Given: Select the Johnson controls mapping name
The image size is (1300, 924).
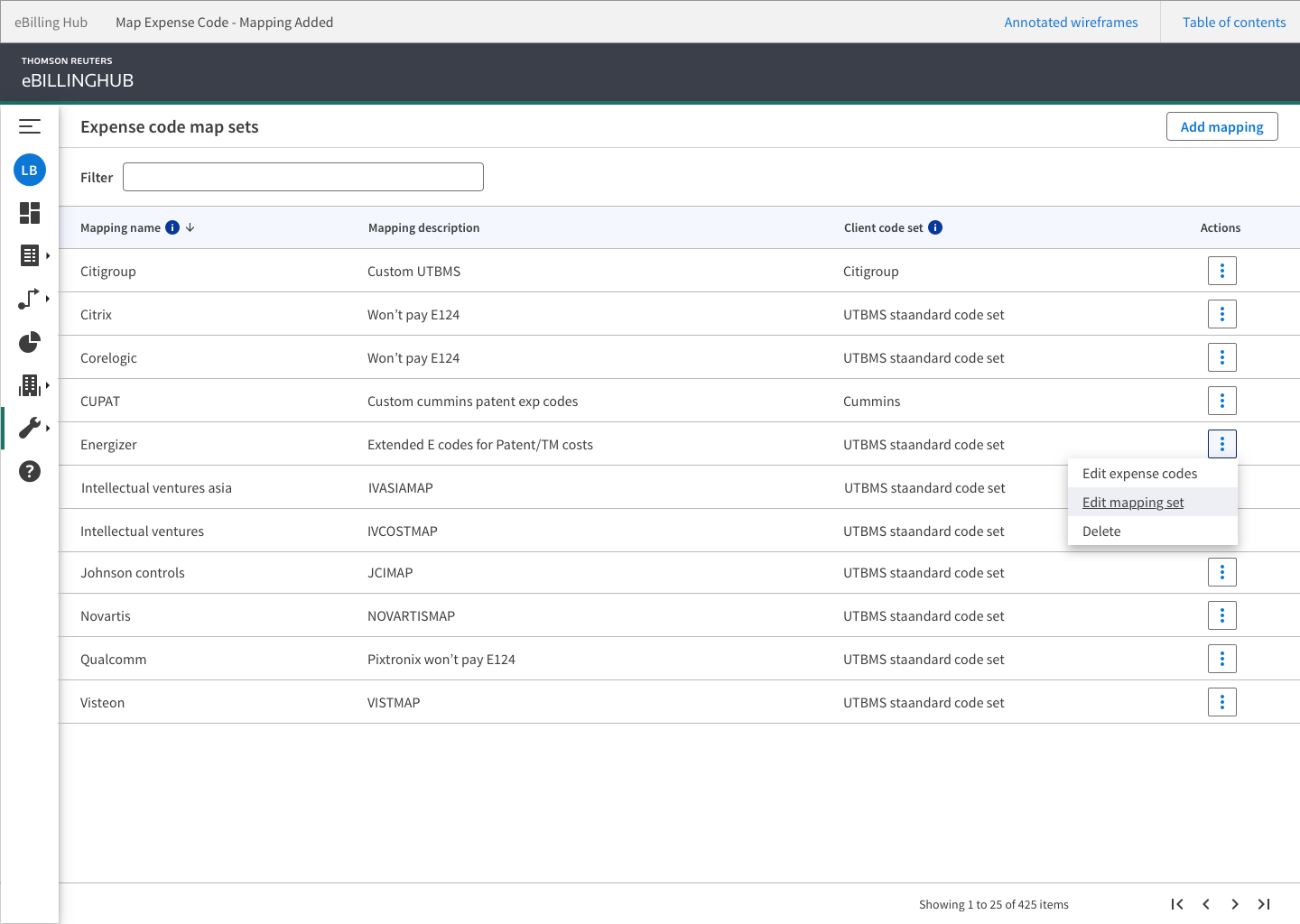Looking at the screenshot, I should click(x=132, y=572).
